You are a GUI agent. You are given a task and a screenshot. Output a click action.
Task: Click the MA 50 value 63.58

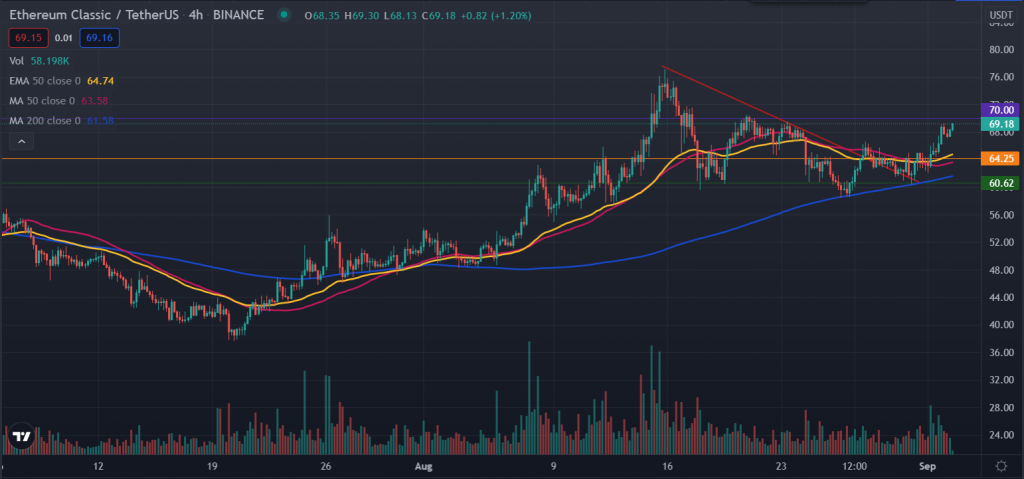94,101
